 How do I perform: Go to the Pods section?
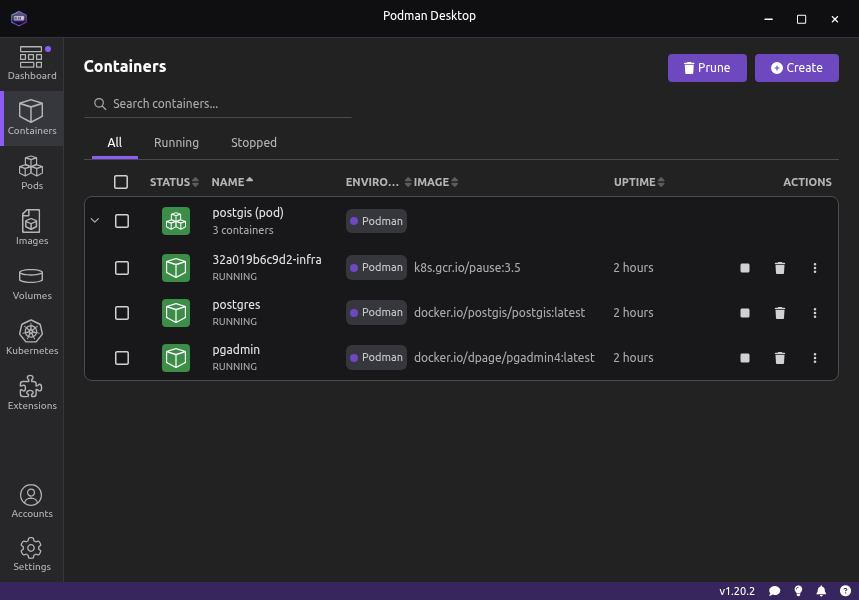click(32, 173)
